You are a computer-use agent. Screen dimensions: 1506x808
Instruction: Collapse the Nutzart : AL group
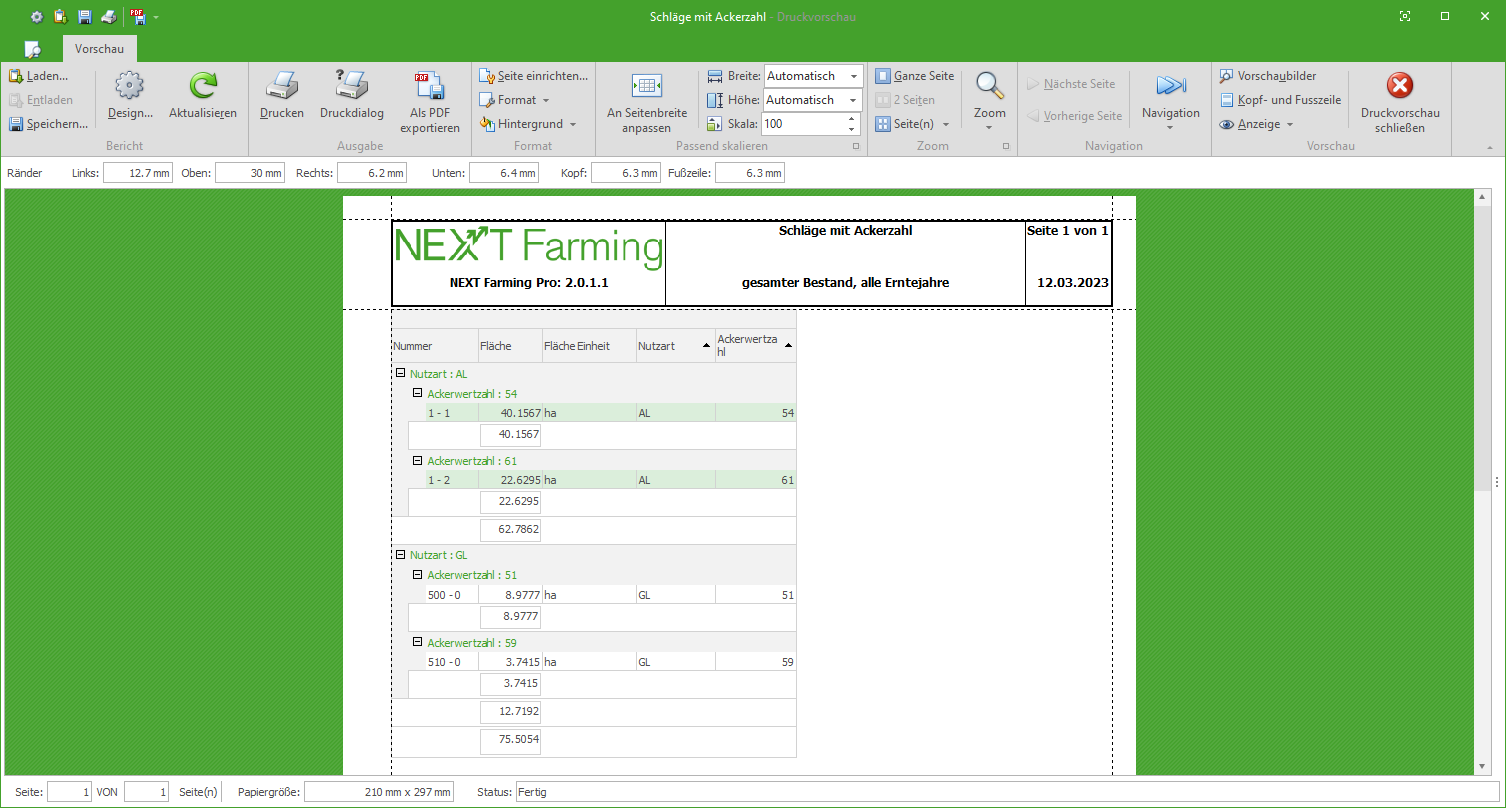point(400,374)
